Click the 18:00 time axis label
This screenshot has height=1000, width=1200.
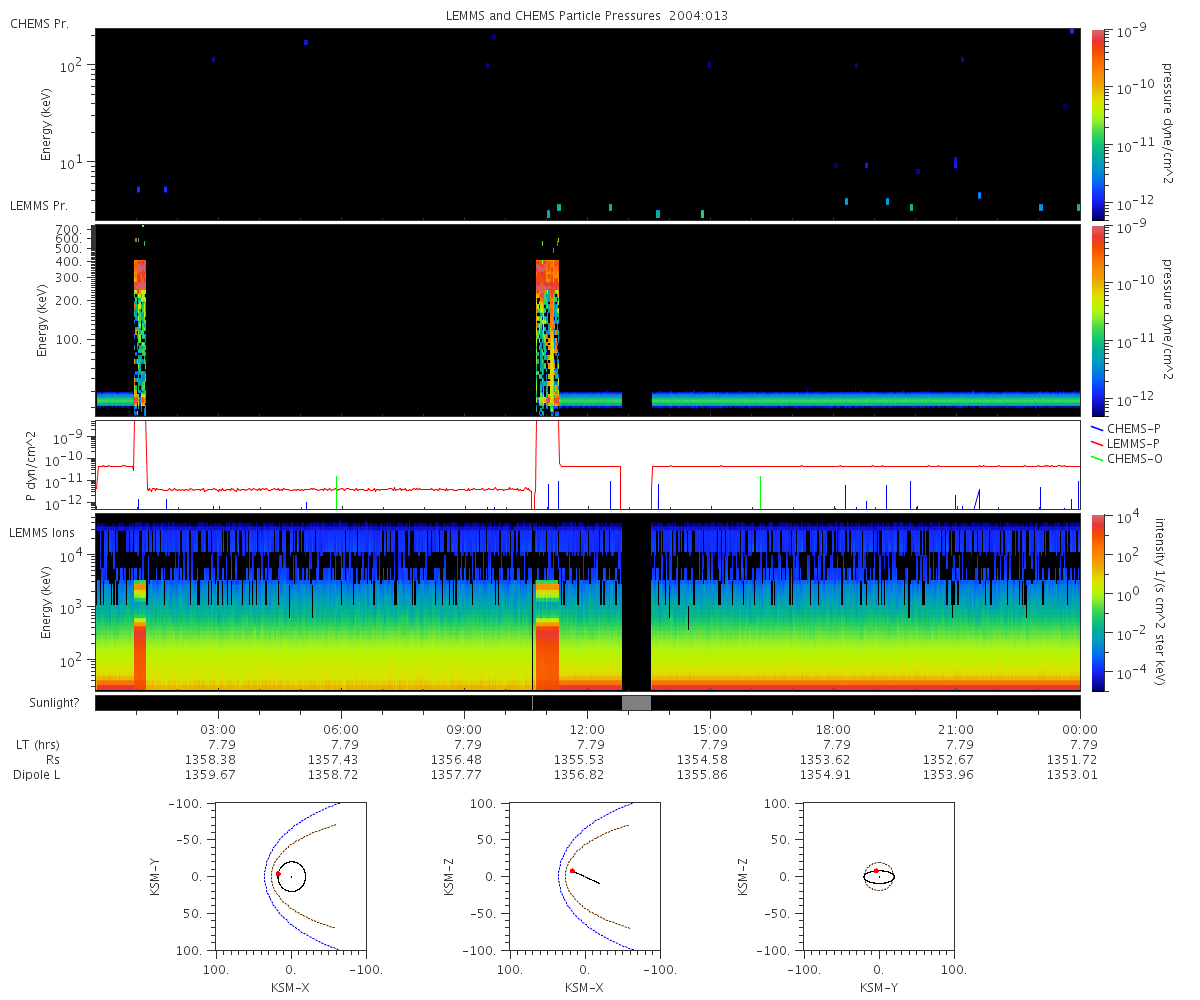pyautogui.click(x=833, y=729)
